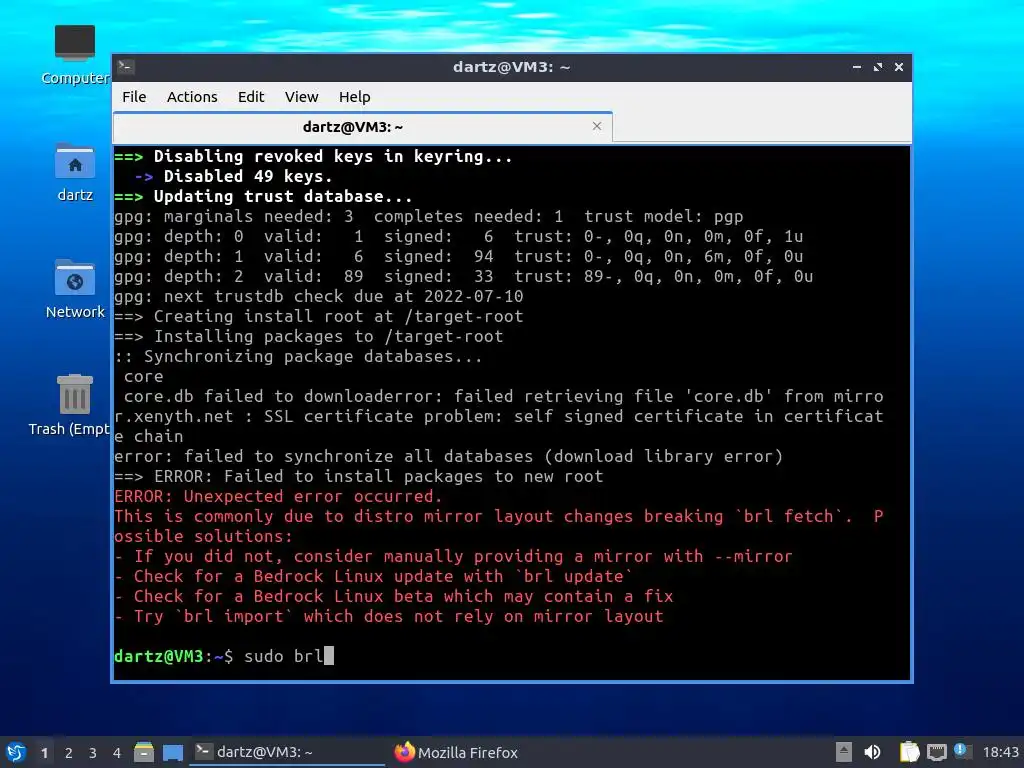Image resolution: width=1024 pixels, height=768 pixels.
Task: Click 'Try `brl import`' suggestion line
Action: tap(389, 616)
